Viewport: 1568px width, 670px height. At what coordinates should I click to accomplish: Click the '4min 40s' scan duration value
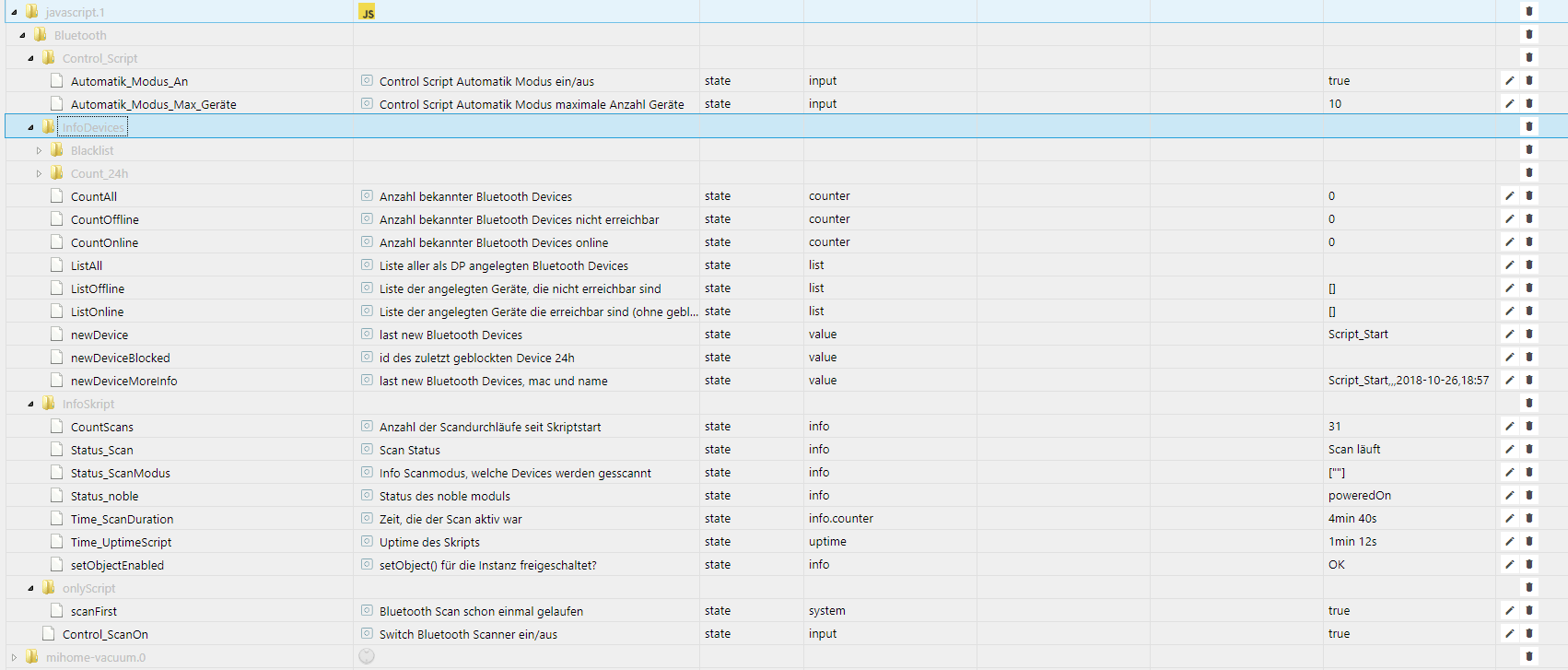point(1352,519)
